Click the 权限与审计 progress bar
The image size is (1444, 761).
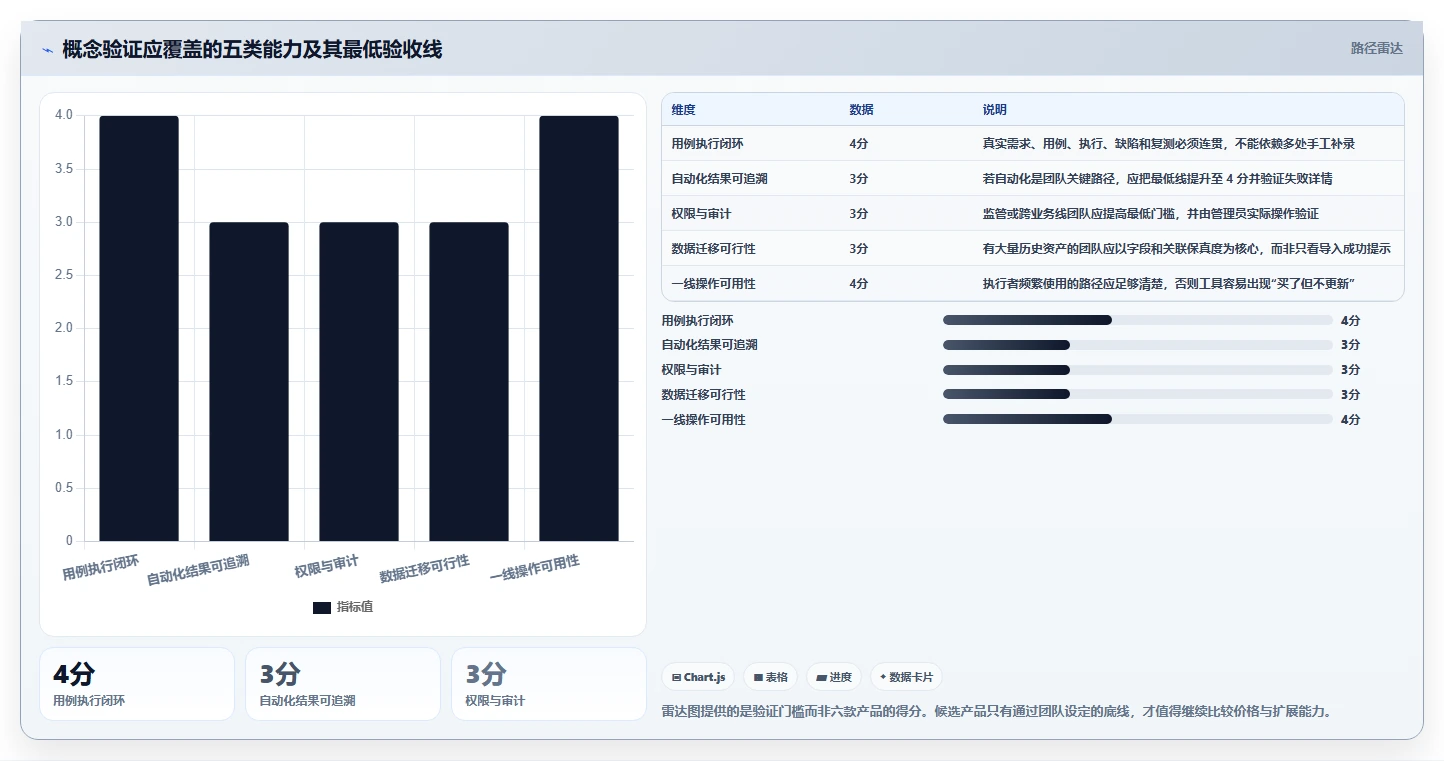tap(1138, 370)
